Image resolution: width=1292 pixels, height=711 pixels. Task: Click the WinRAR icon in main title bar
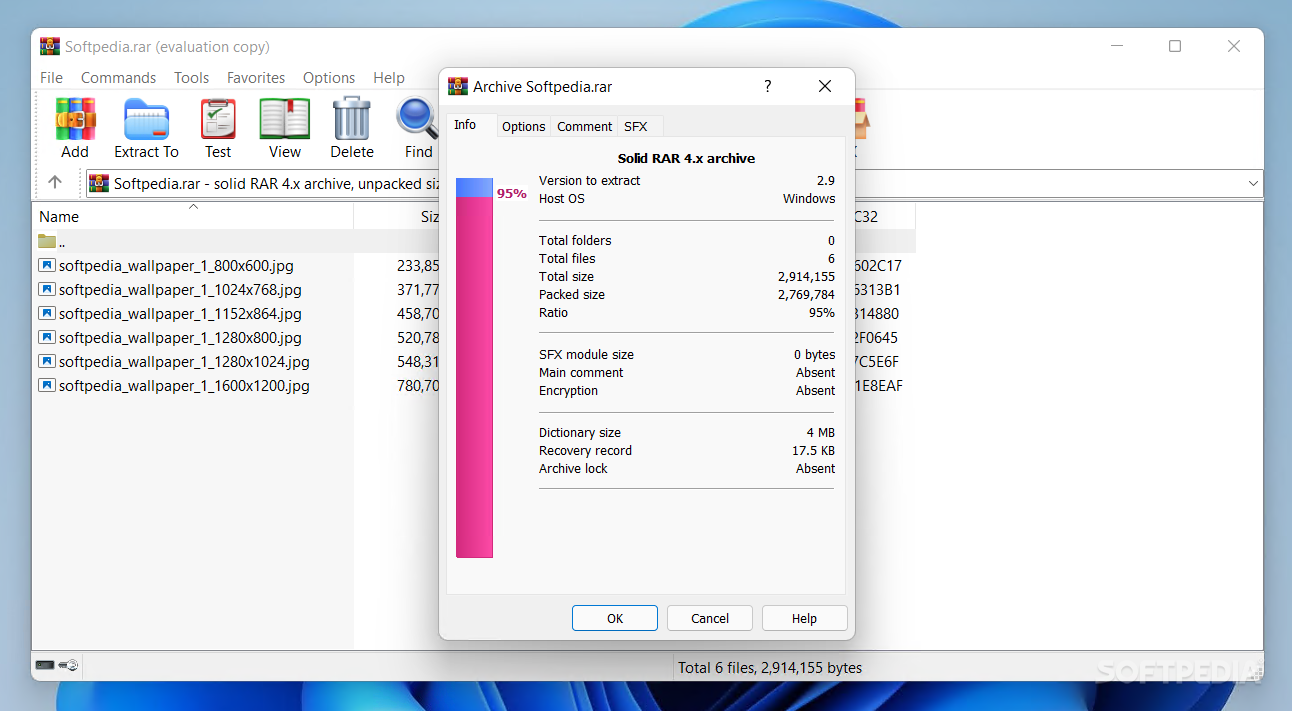tap(50, 46)
